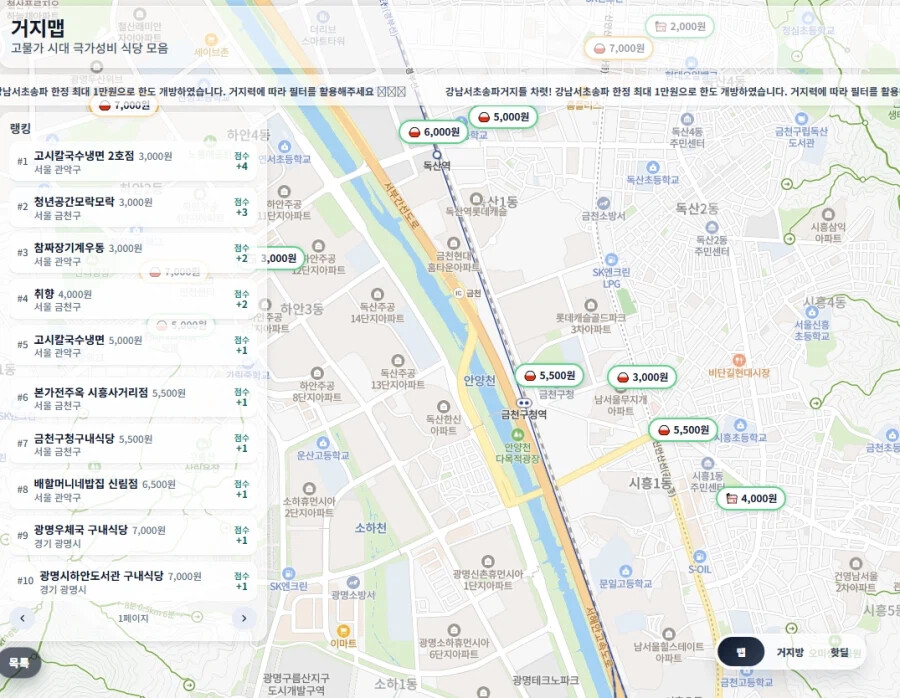Toggle the 목록 list panel
This screenshot has width=900, height=698.
pyautogui.click(x=19, y=662)
